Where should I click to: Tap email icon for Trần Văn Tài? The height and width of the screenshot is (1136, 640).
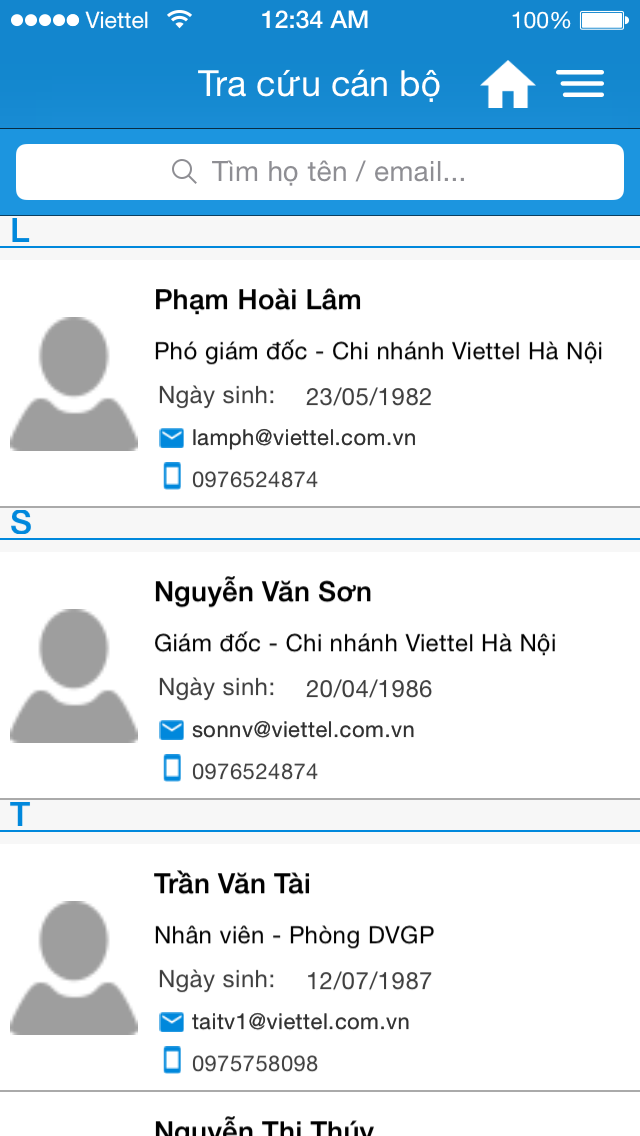click(171, 1022)
